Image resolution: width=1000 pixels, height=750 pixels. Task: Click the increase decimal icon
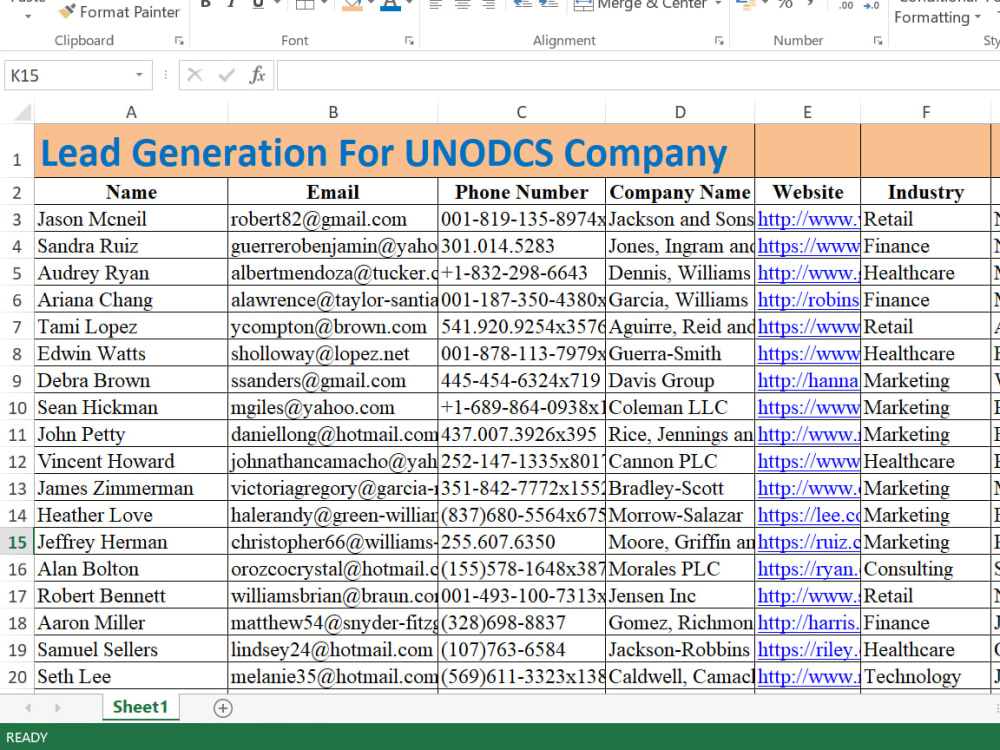tap(846, 5)
